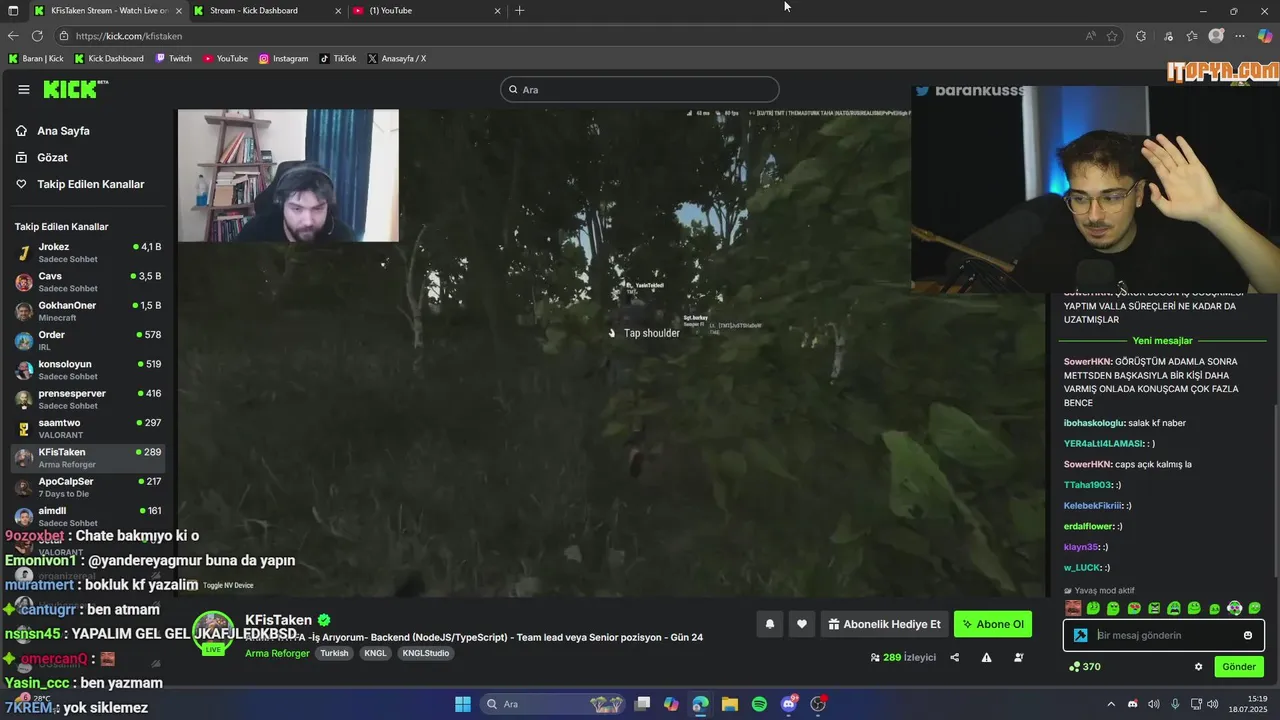Open the Anasayfa / X bookmark
1280x720 pixels.
click(397, 59)
